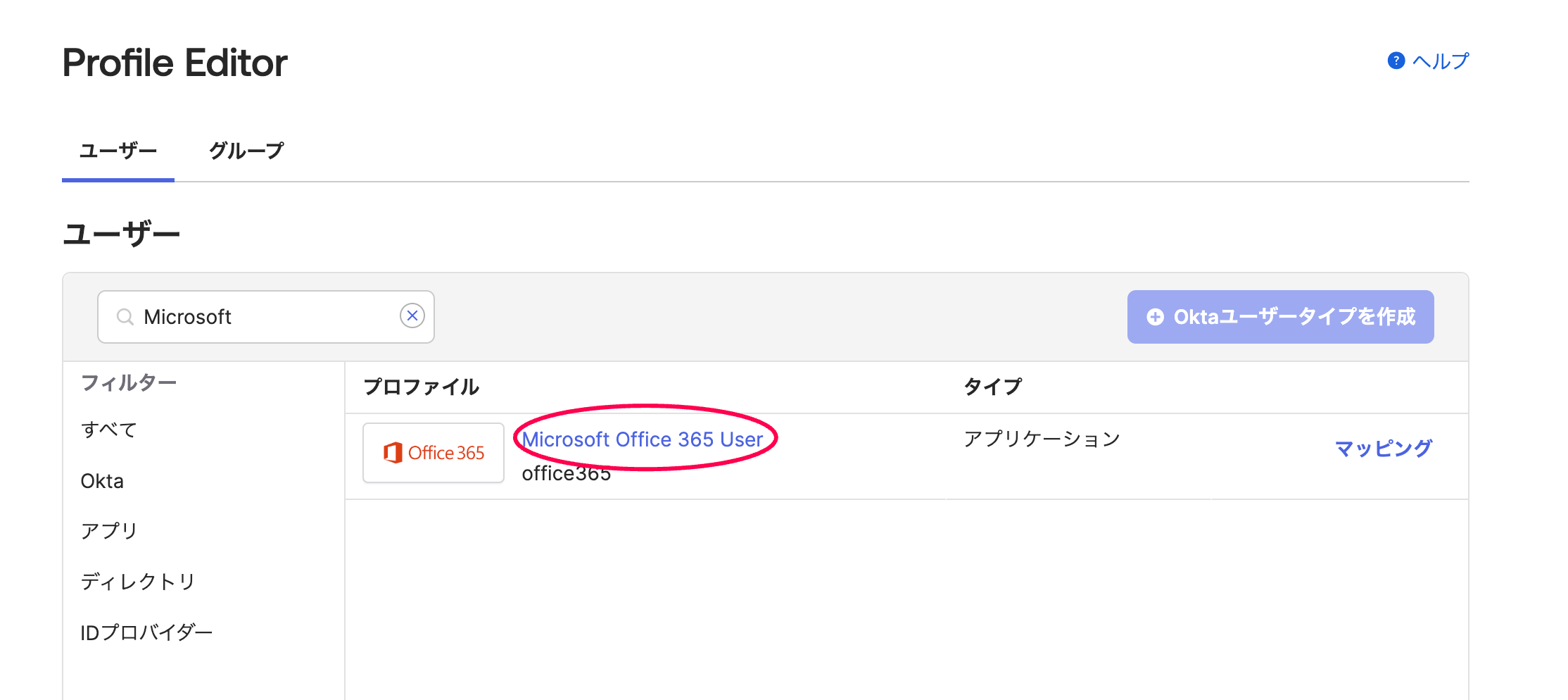1568x700 pixels.
Task: Click the plus icon on create button
Action: [1155, 317]
